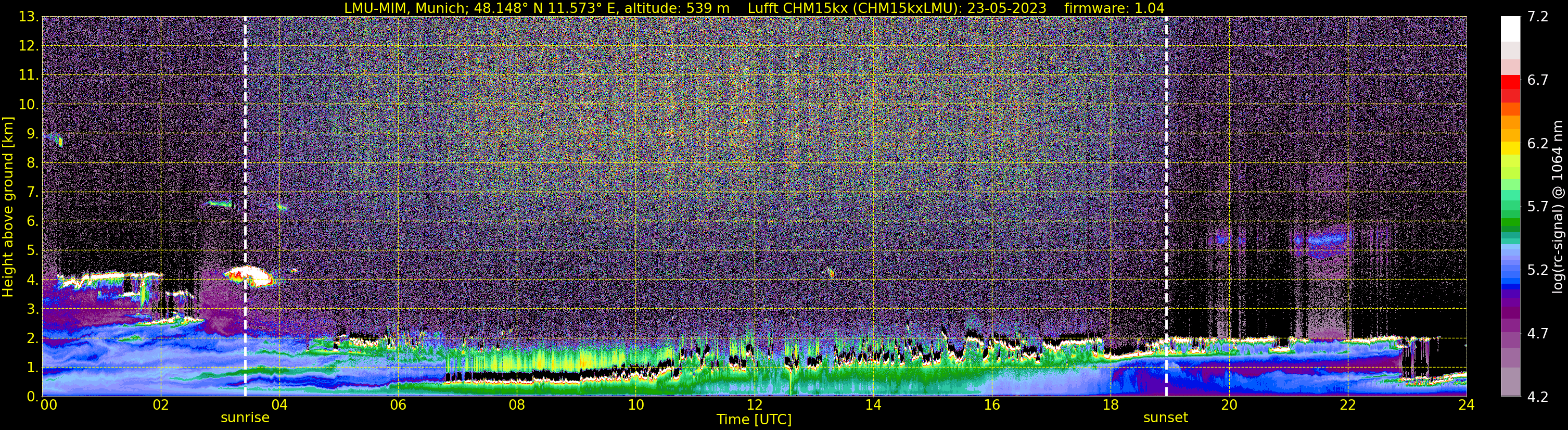Click the '6.' height tick label

pyautogui.click(x=33, y=221)
